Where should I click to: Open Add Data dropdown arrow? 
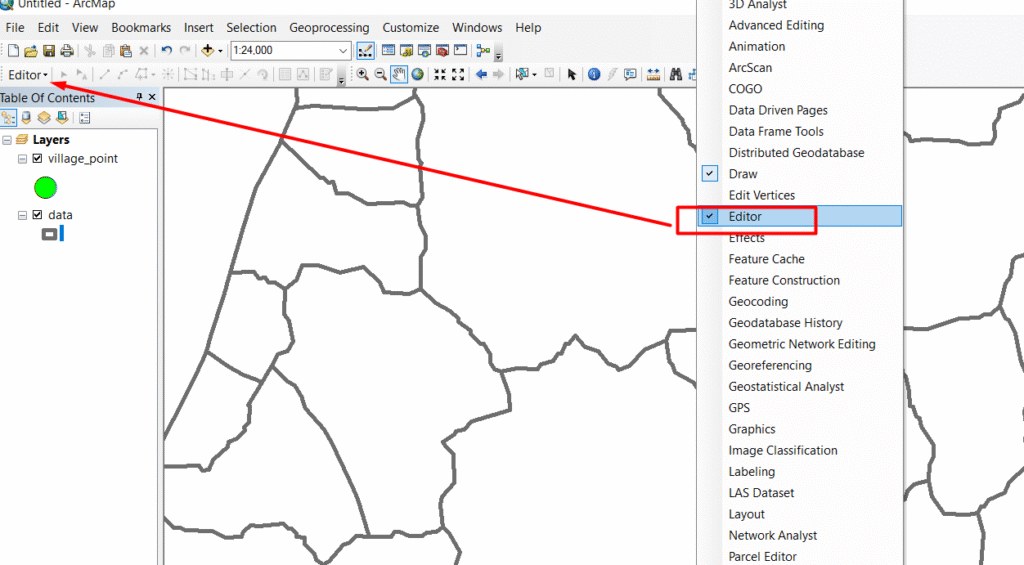pyautogui.click(x=220, y=50)
